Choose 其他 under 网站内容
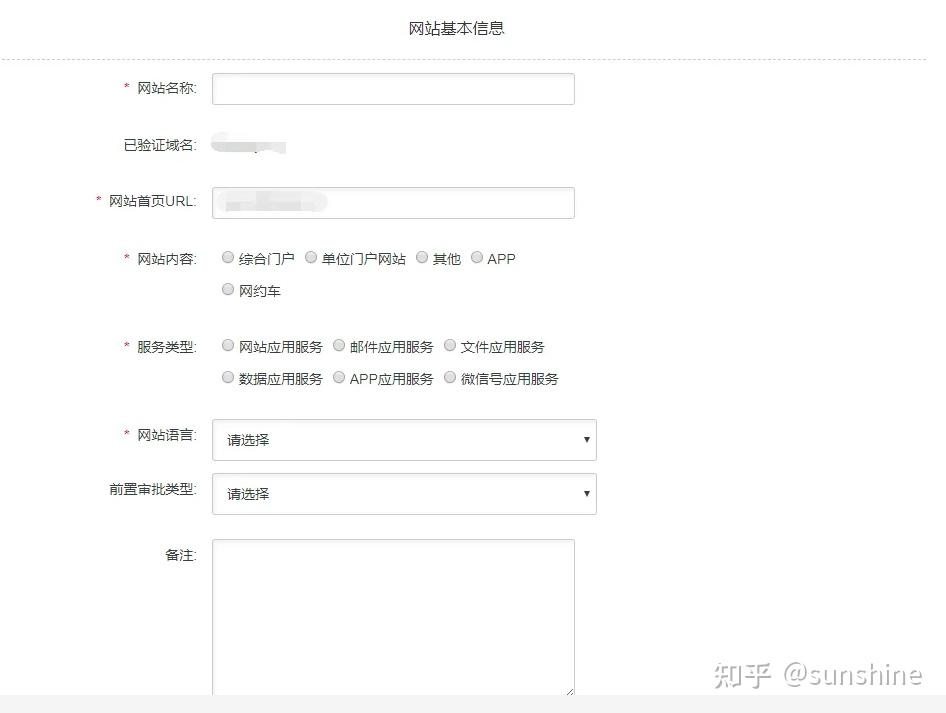This screenshot has height=713, width=946. 422,257
